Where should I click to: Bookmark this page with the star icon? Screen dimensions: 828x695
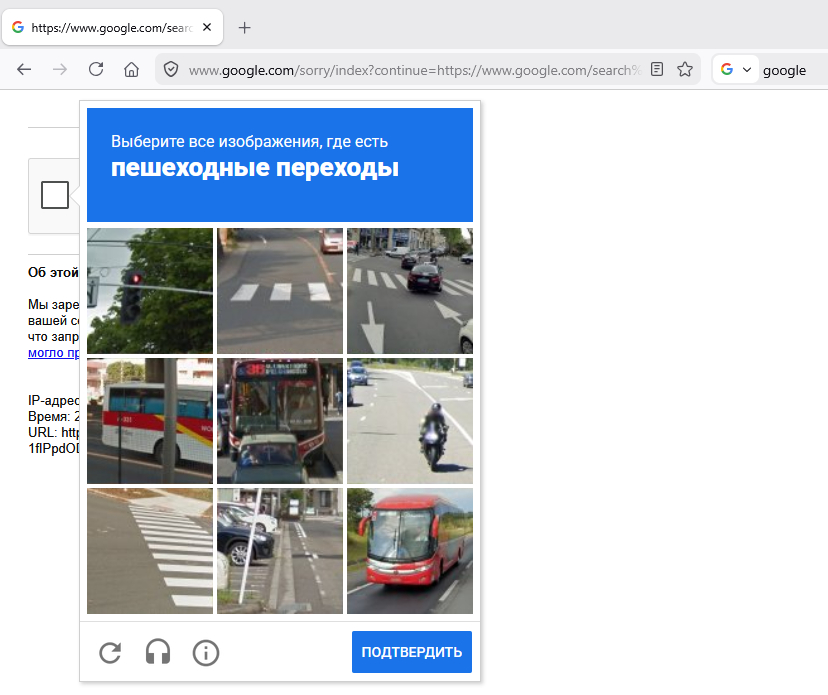[685, 70]
